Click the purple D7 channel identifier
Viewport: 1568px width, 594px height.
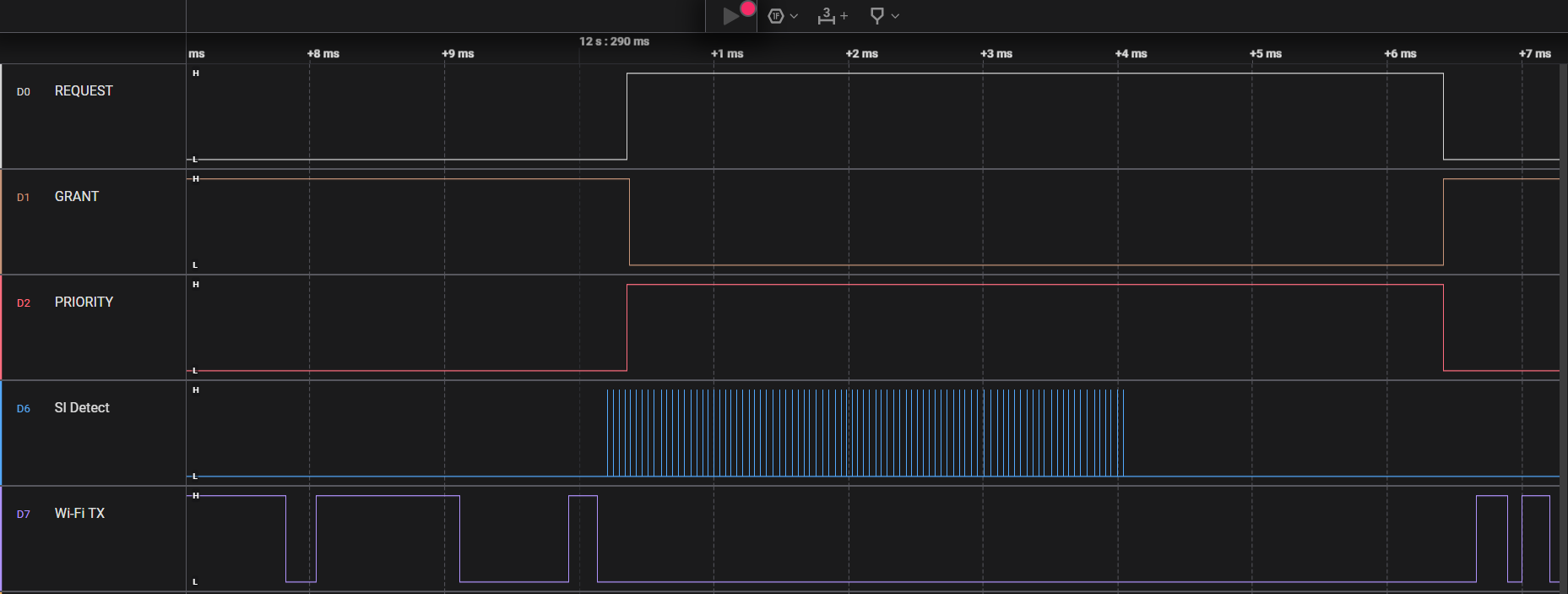tap(24, 514)
